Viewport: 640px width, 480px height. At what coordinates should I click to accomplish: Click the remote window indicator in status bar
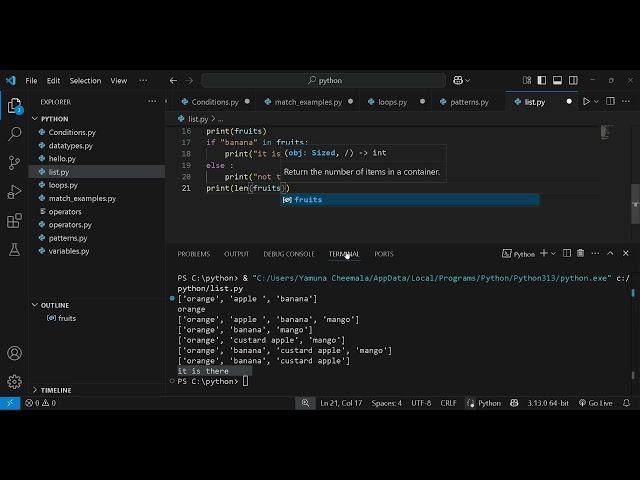[x=10, y=403]
